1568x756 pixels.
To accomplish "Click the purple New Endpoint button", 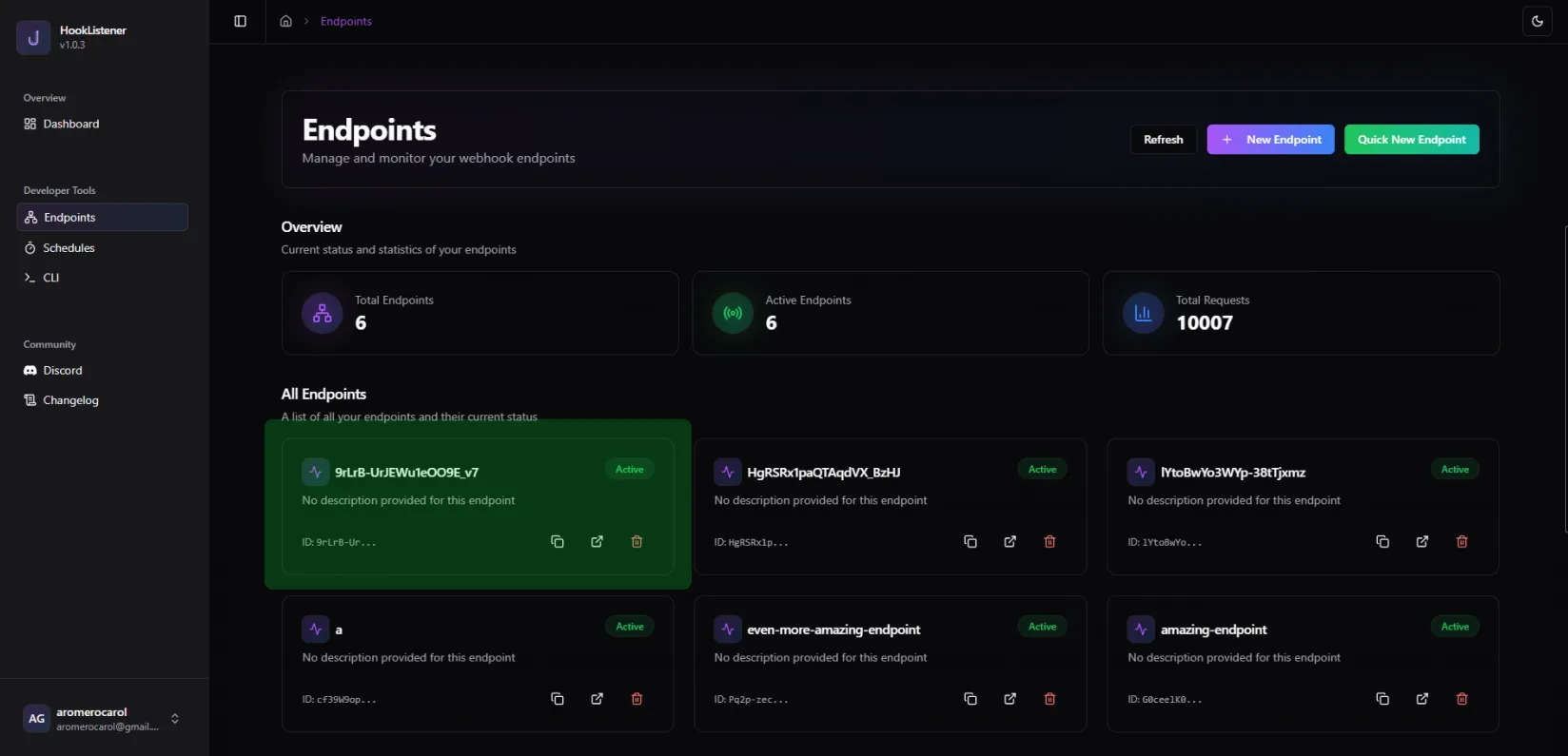I will 1270,140.
